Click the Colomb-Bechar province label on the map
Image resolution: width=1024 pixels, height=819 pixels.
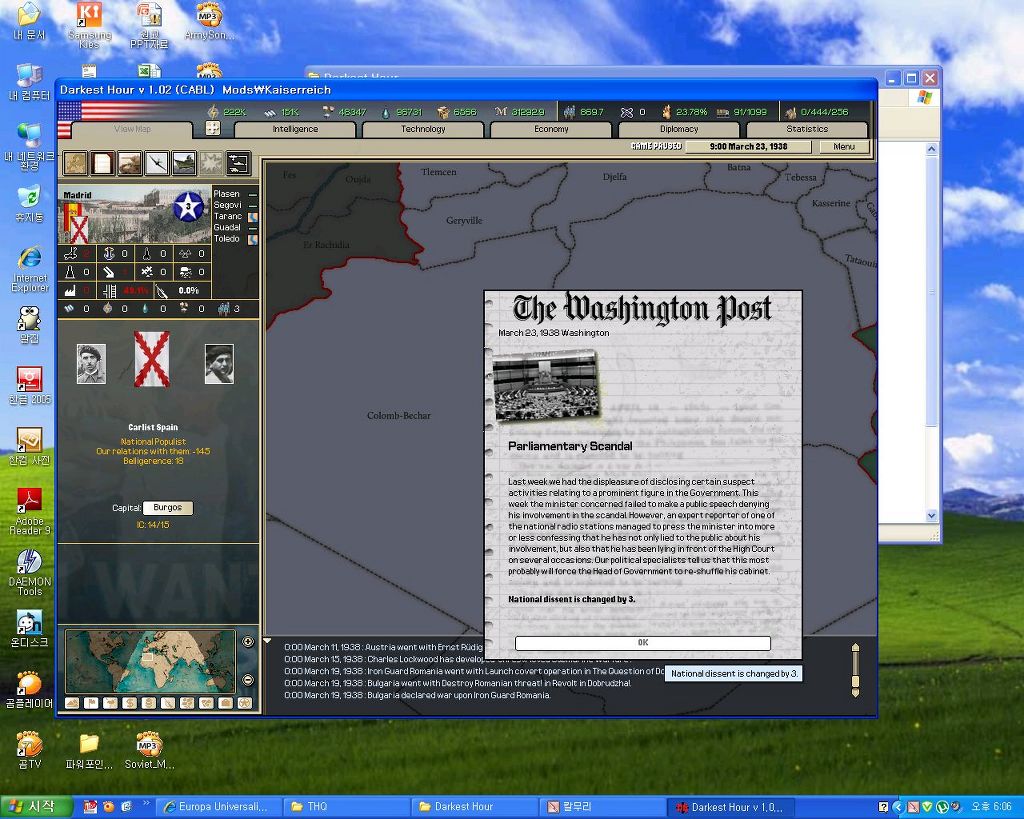point(399,415)
